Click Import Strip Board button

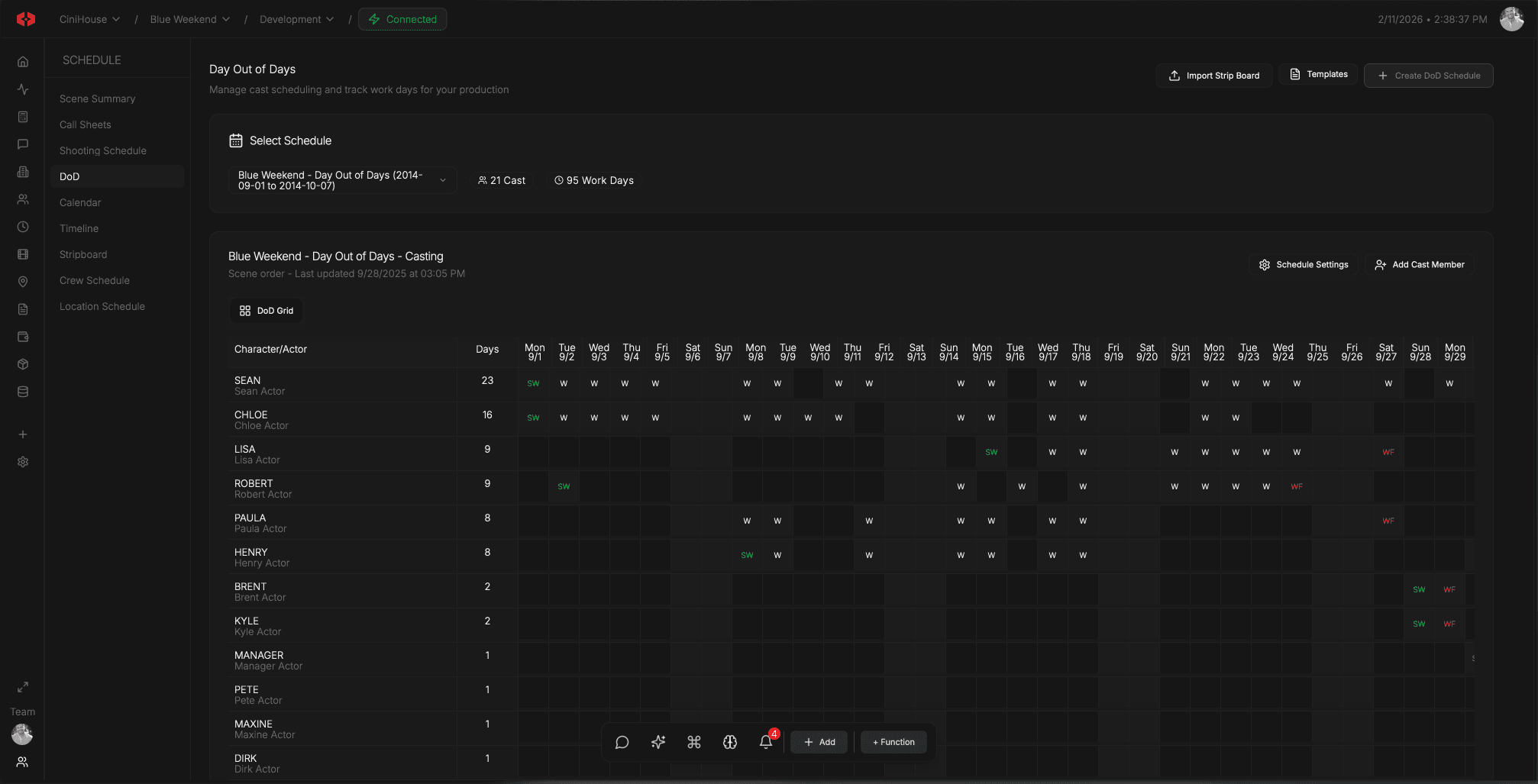click(1213, 76)
